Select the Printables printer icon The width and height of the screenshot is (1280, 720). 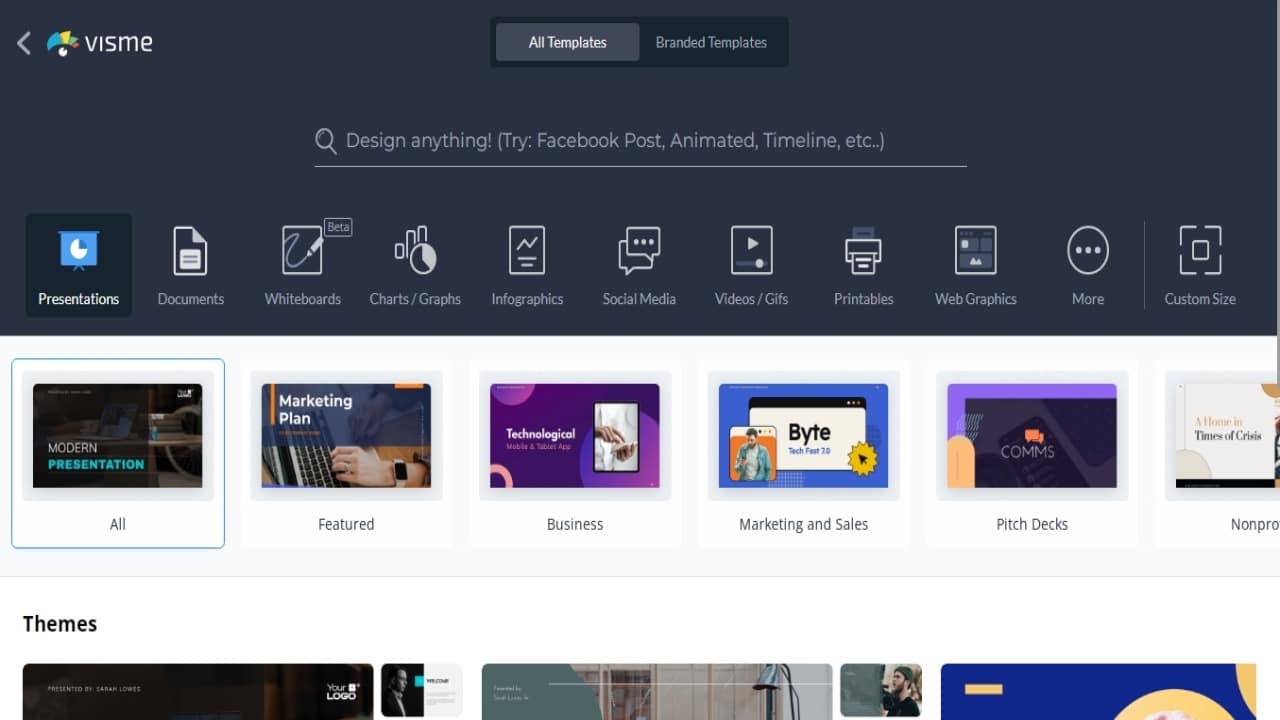click(863, 250)
